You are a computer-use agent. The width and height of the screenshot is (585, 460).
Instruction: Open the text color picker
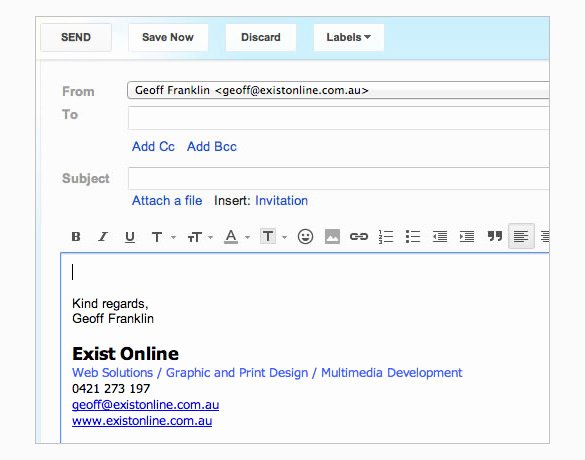click(237, 237)
